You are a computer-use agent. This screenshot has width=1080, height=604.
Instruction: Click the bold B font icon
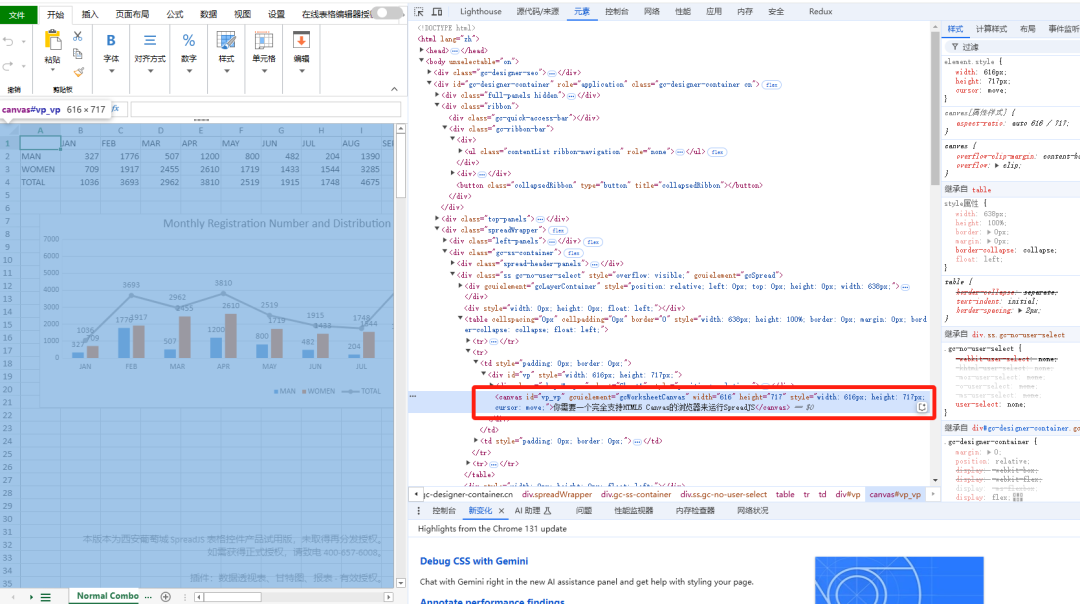pos(111,41)
